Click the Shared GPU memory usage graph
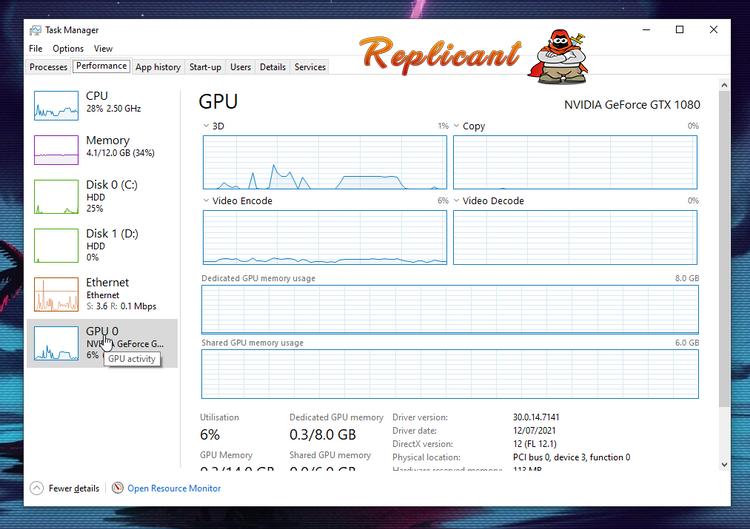This screenshot has width=750, height=529. point(450,374)
